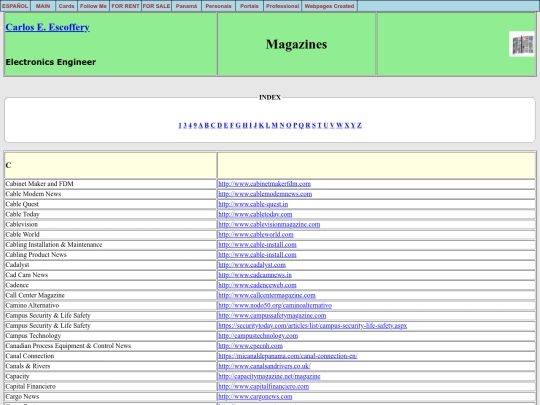Select 'Camino Alternativo' row name

pyautogui.click(x=32, y=305)
